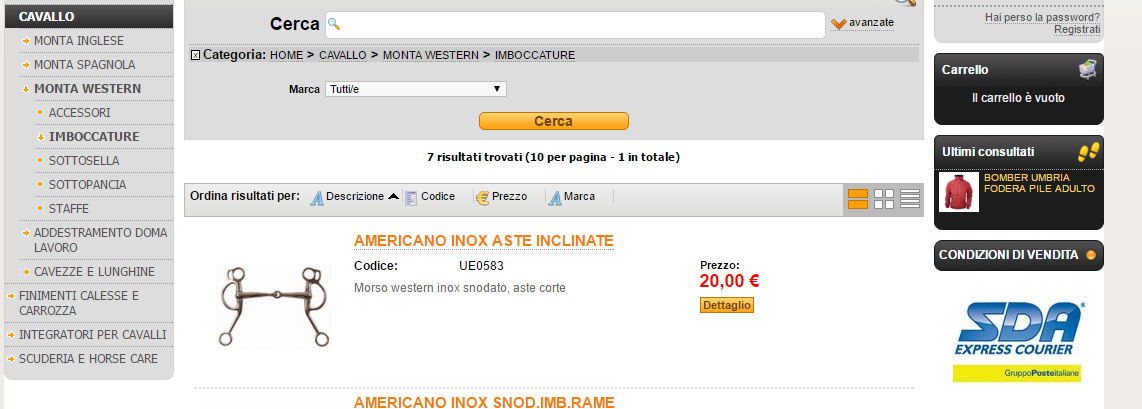Open the red bomber jacket thumbnail
The image size is (1142, 409).
click(x=958, y=192)
